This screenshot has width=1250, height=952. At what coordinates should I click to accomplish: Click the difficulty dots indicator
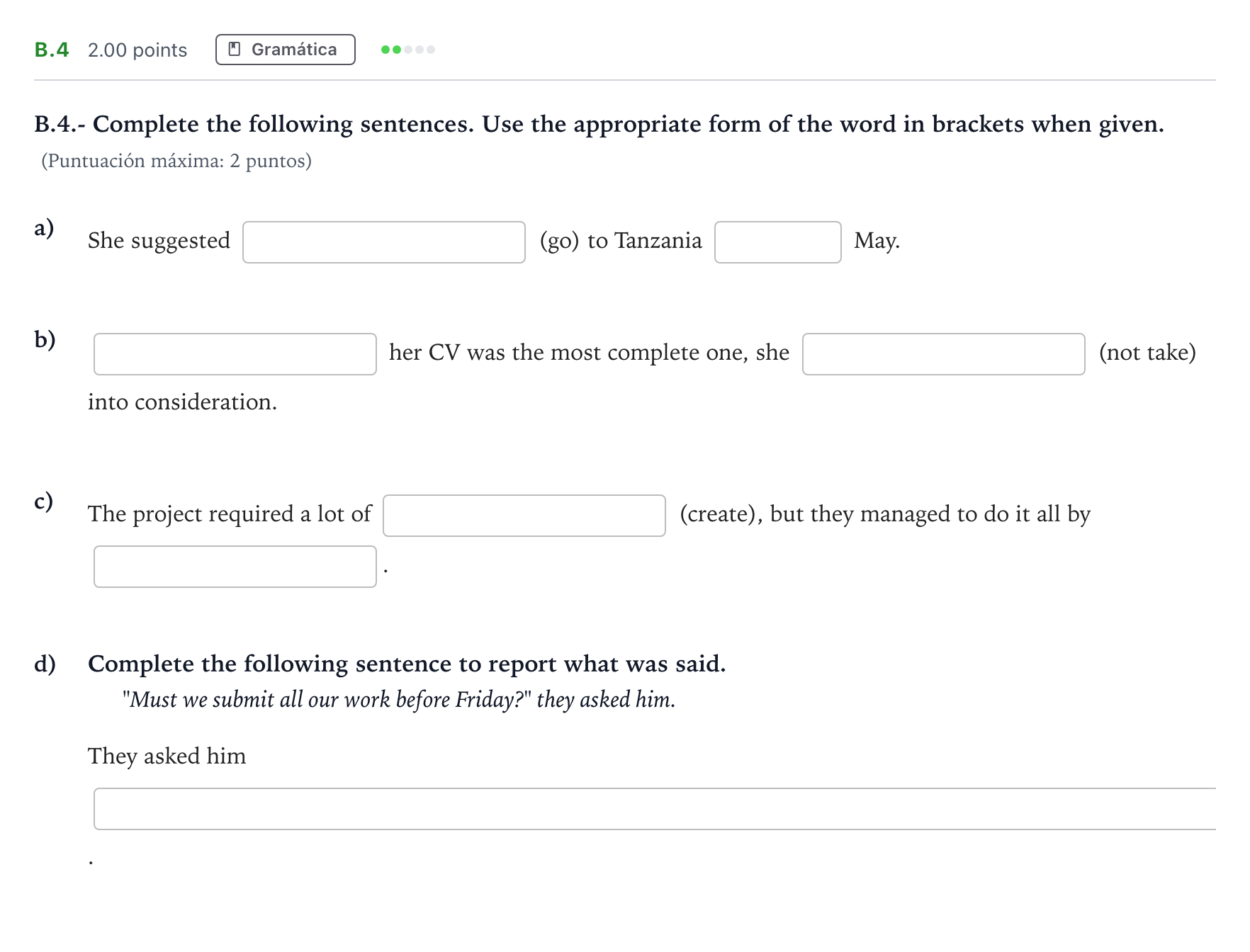click(x=408, y=50)
